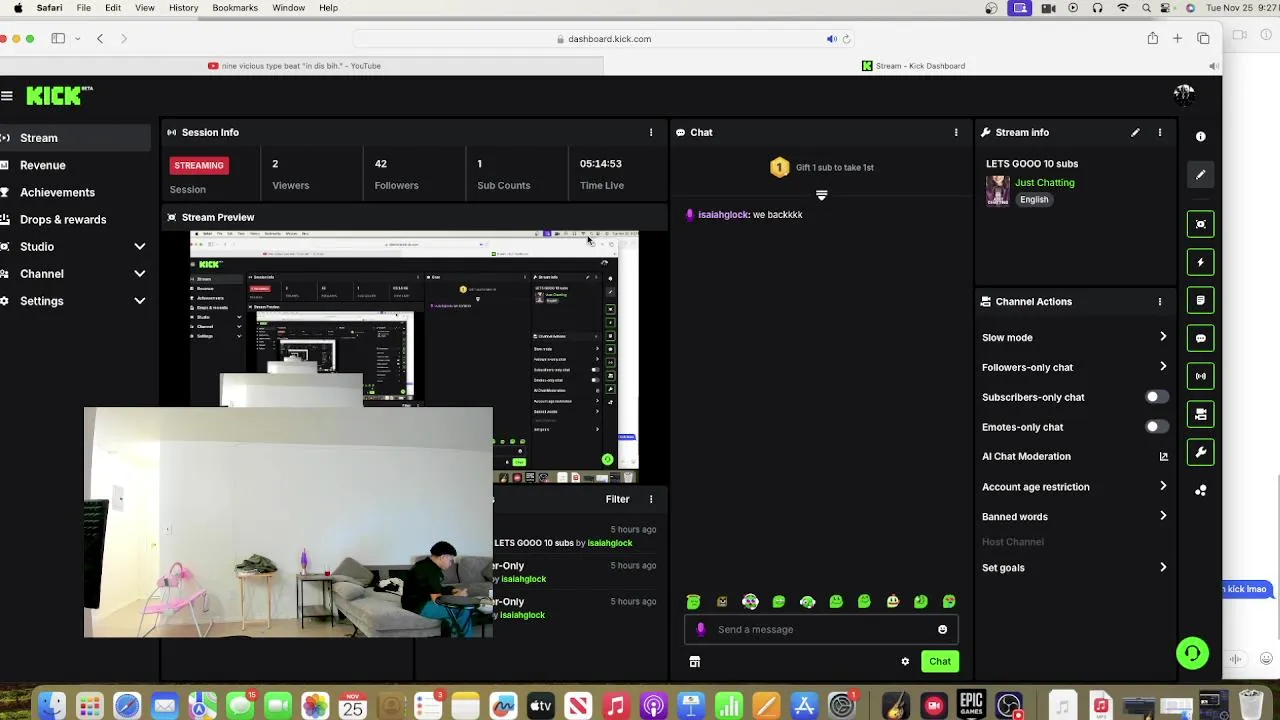
Task: Click the green headset support button
Action: pyautogui.click(x=1192, y=654)
